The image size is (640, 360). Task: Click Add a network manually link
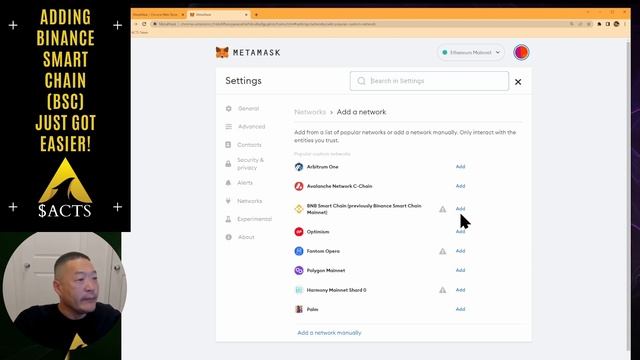pos(329,333)
